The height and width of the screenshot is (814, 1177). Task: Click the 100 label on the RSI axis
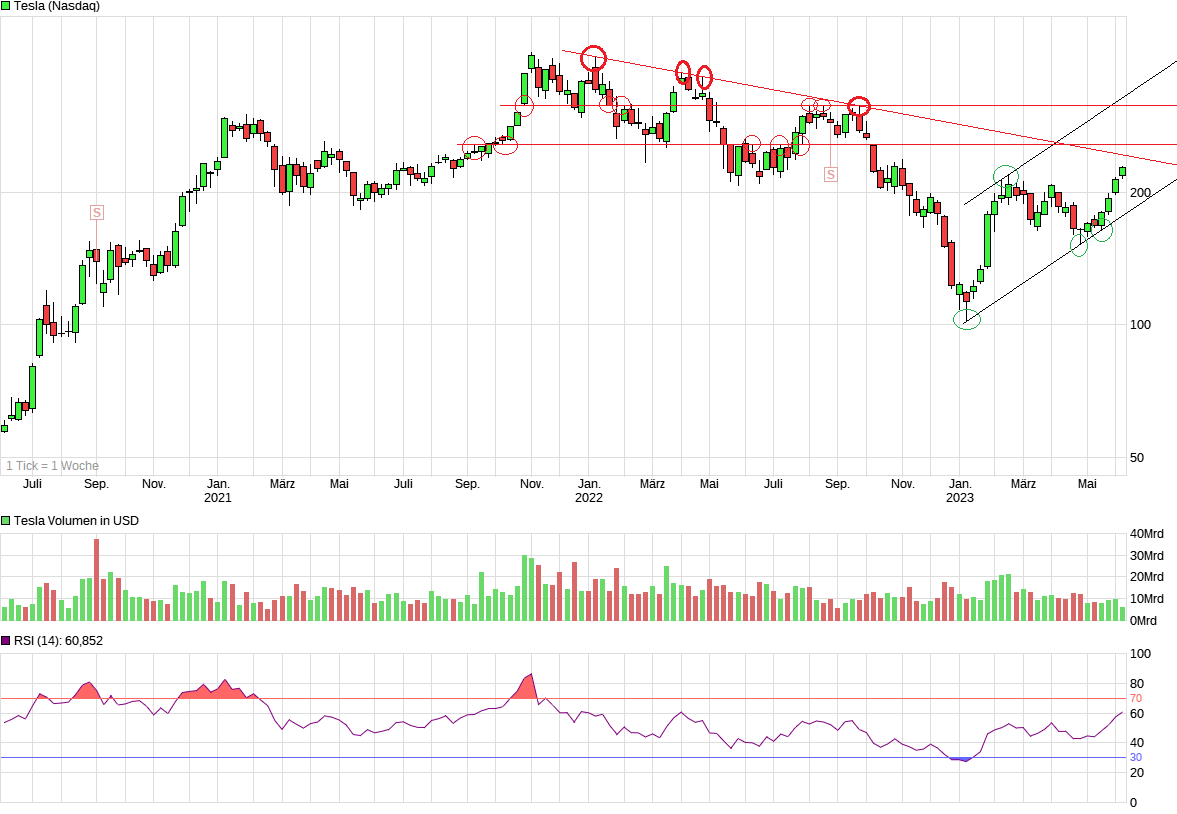(x=1140, y=653)
